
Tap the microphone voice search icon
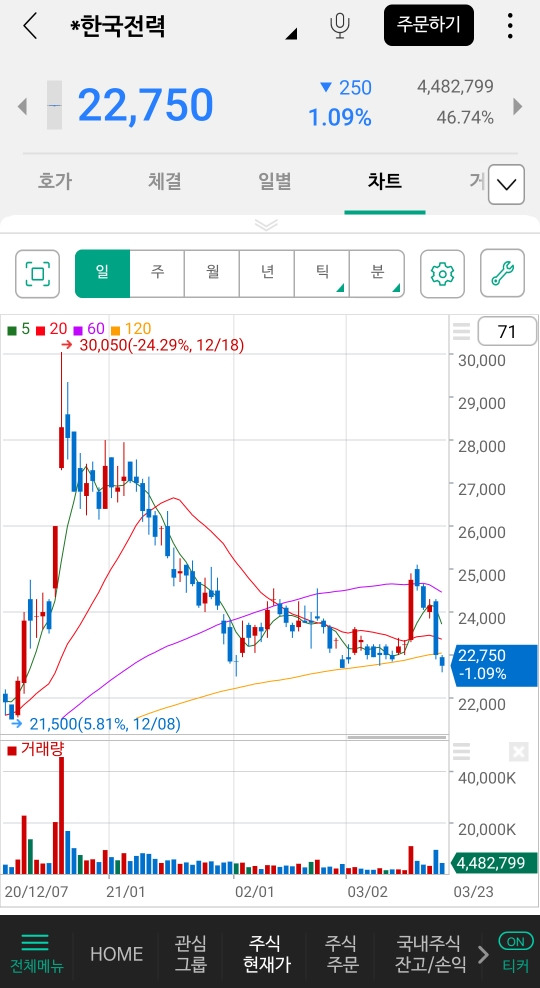[340, 26]
